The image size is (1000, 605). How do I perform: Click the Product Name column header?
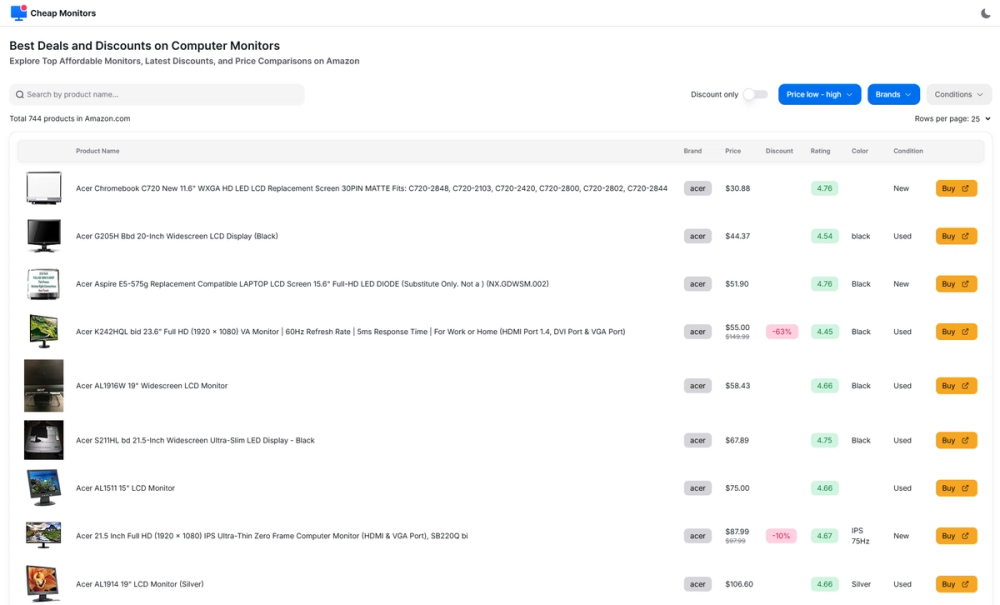98,151
